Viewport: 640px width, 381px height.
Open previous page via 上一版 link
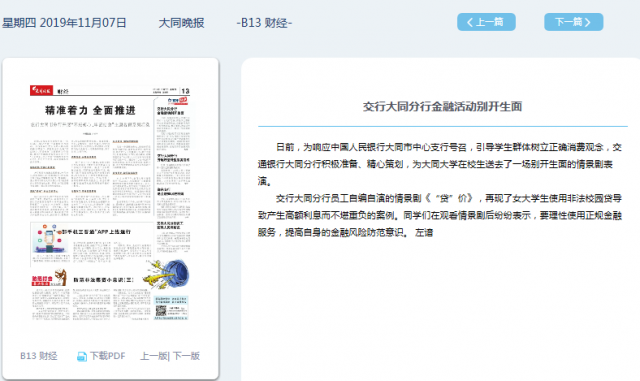(154, 356)
